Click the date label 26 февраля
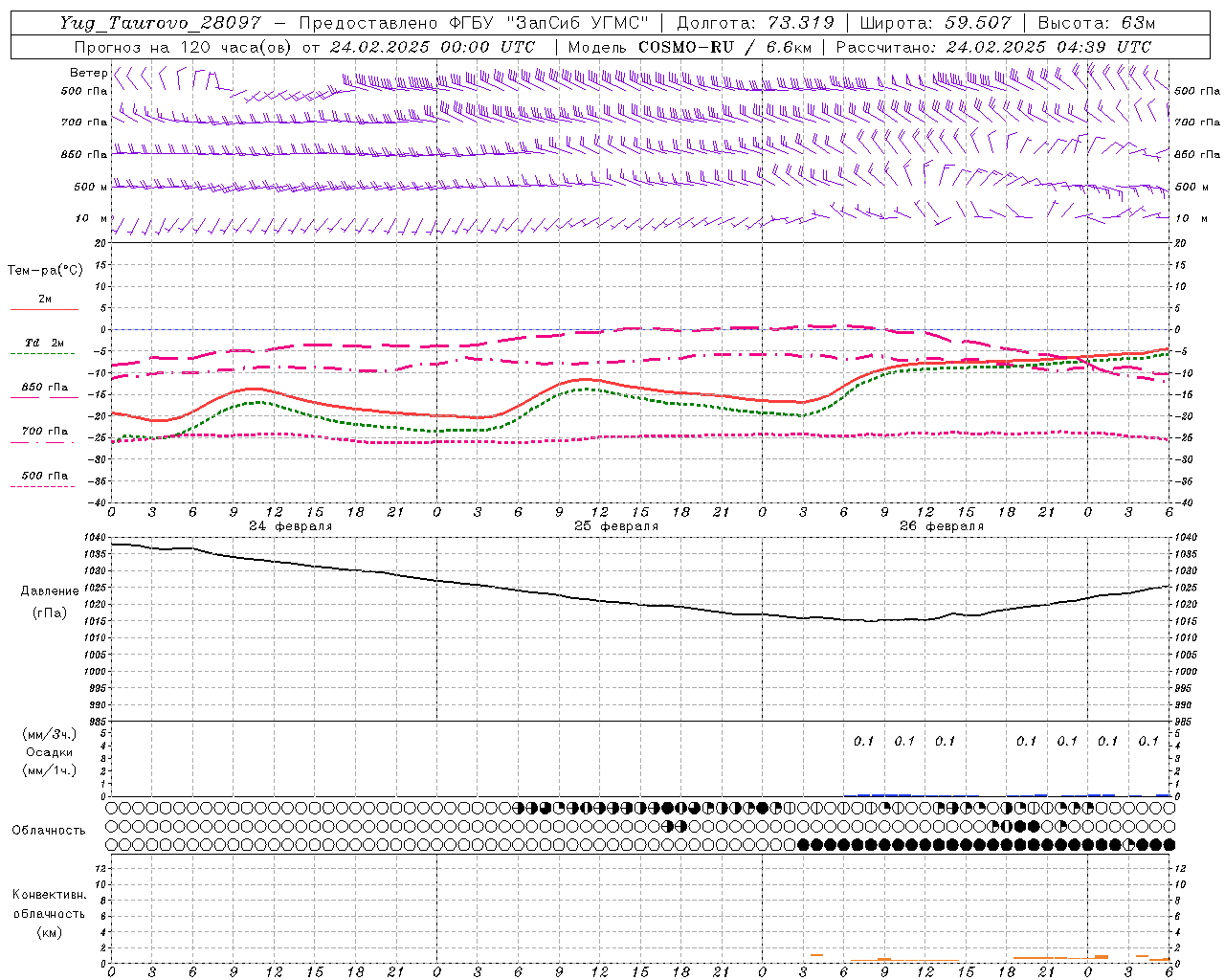 pyautogui.click(x=942, y=526)
